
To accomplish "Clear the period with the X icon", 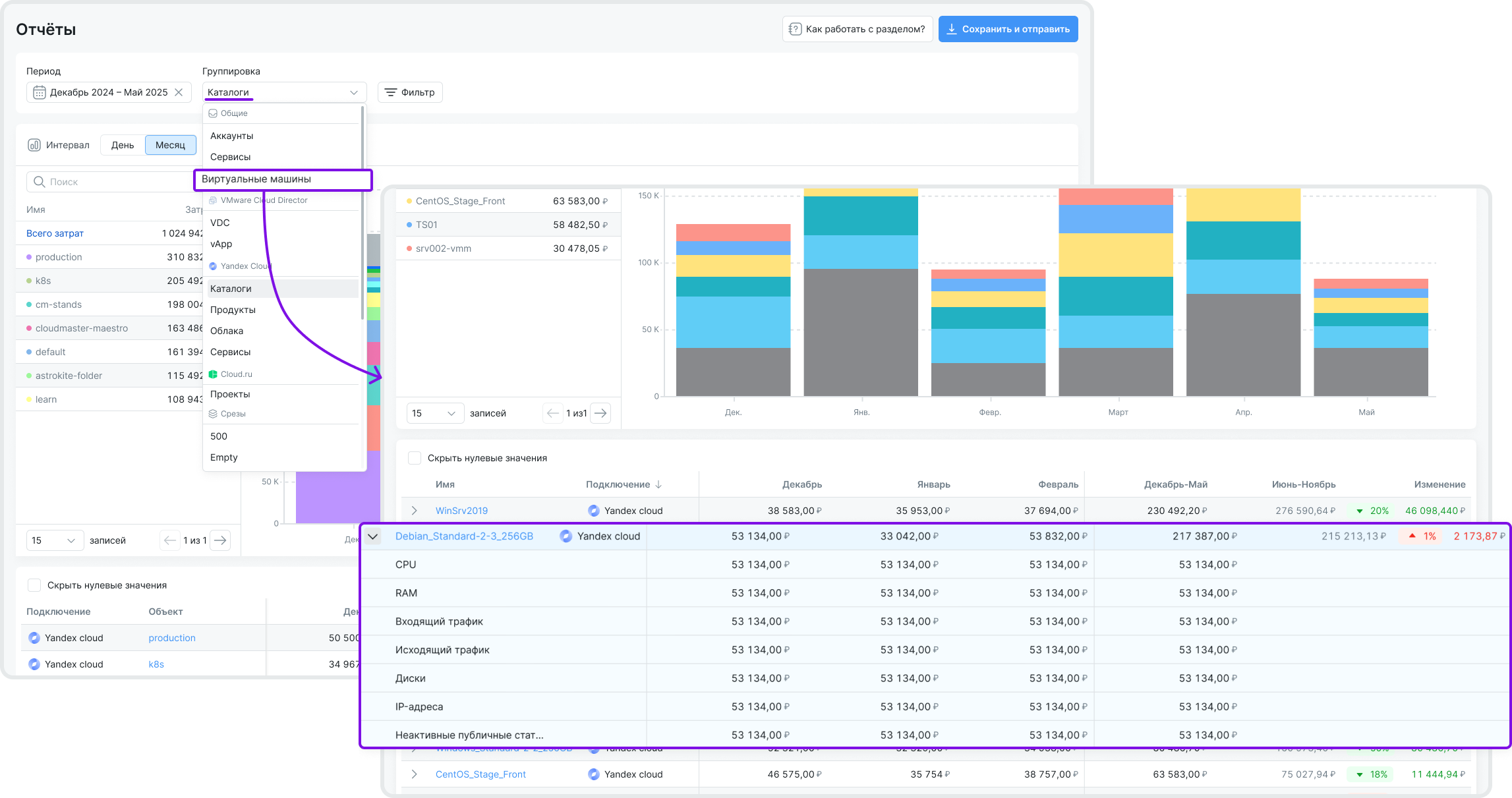I will click(x=179, y=92).
